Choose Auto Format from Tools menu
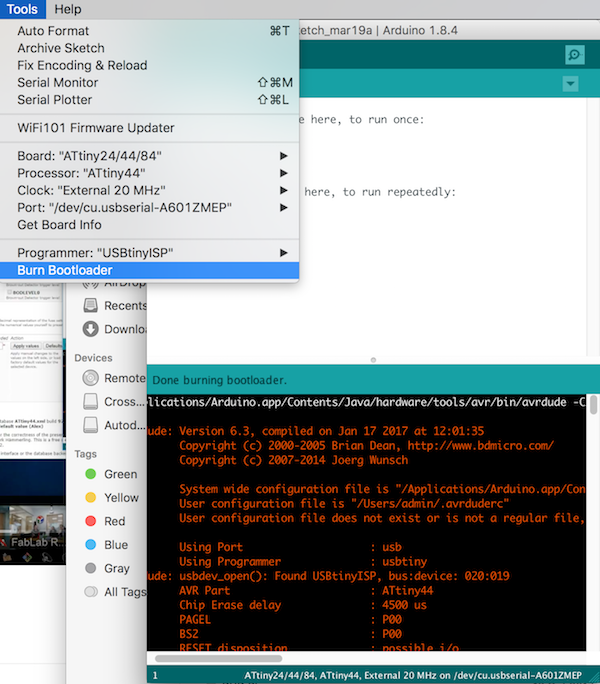The image size is (600, 684). [149, 31]
